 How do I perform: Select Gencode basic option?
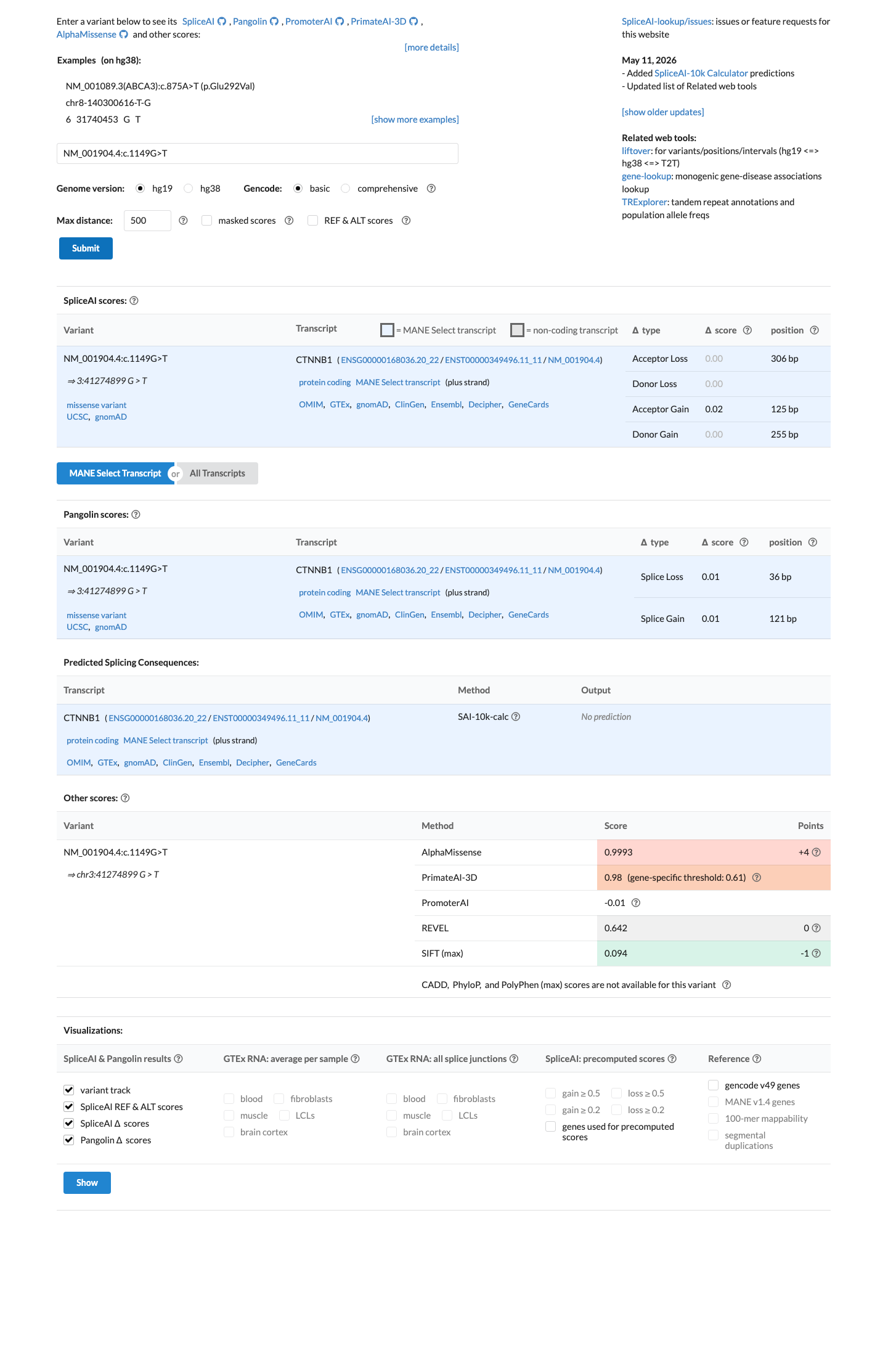(x=298, y=189)
